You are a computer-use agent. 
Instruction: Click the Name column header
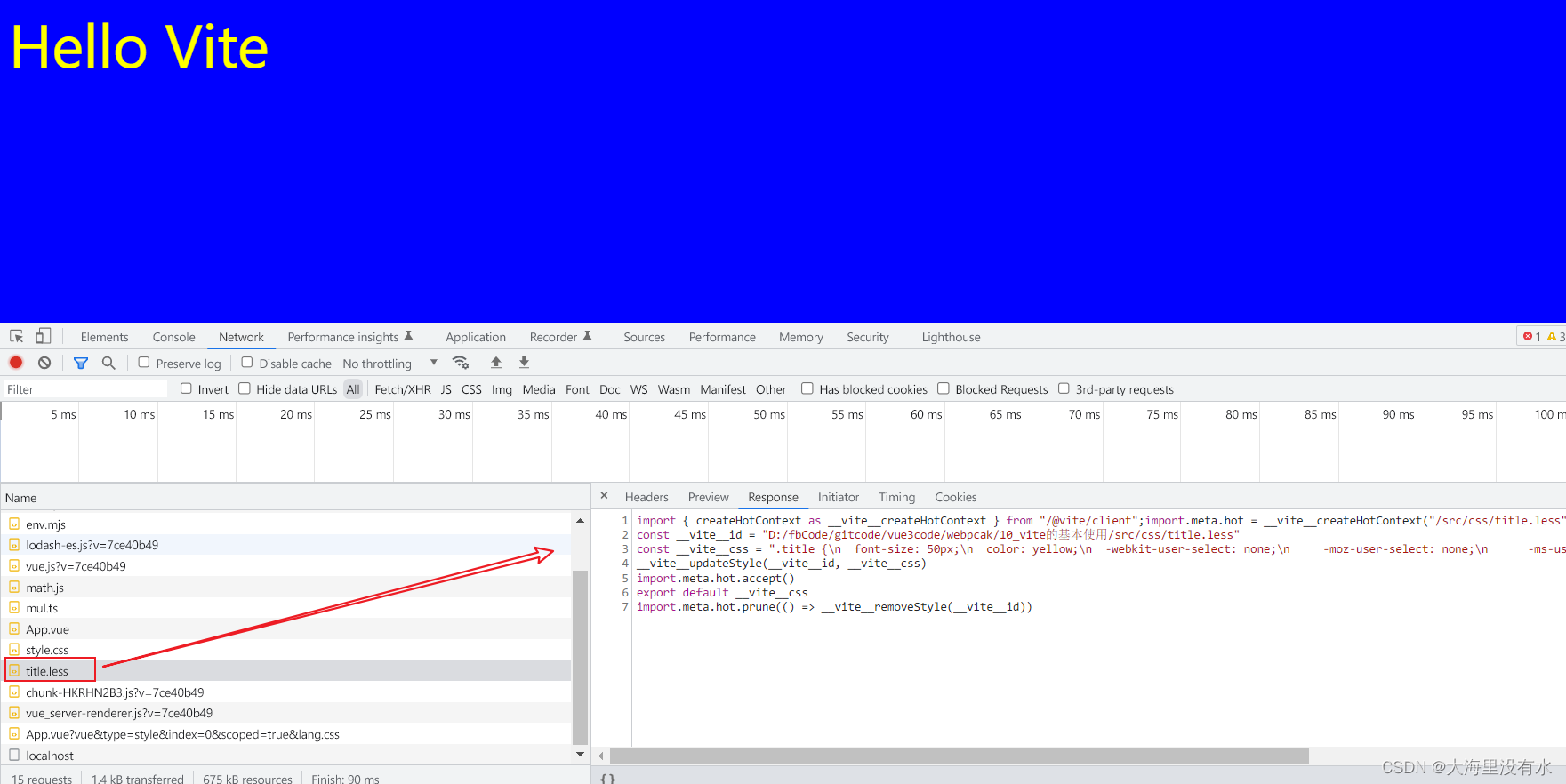(293, 498)
